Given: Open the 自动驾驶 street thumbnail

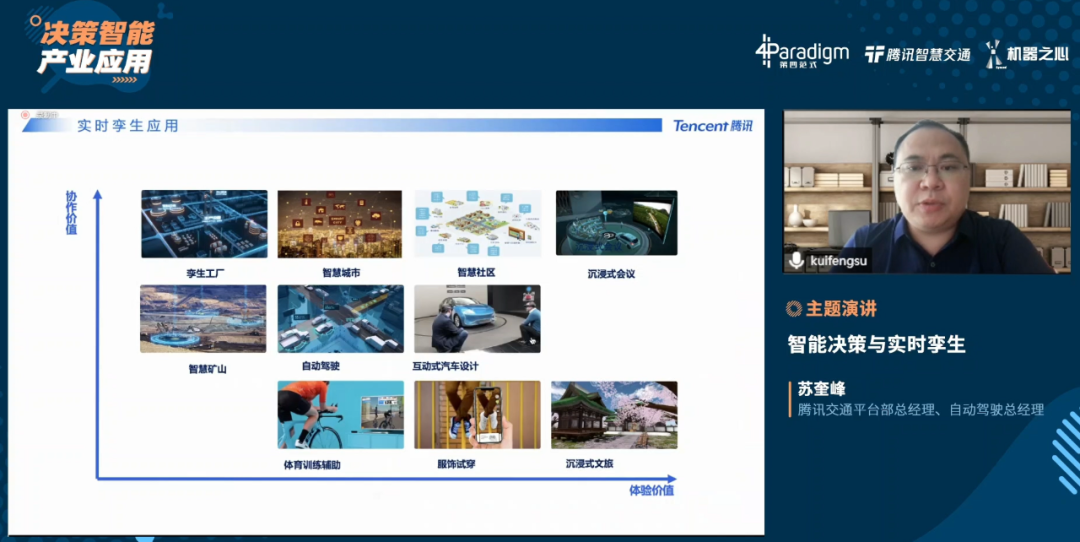Looking at the screenshot, I should click(x=340, y=319).
